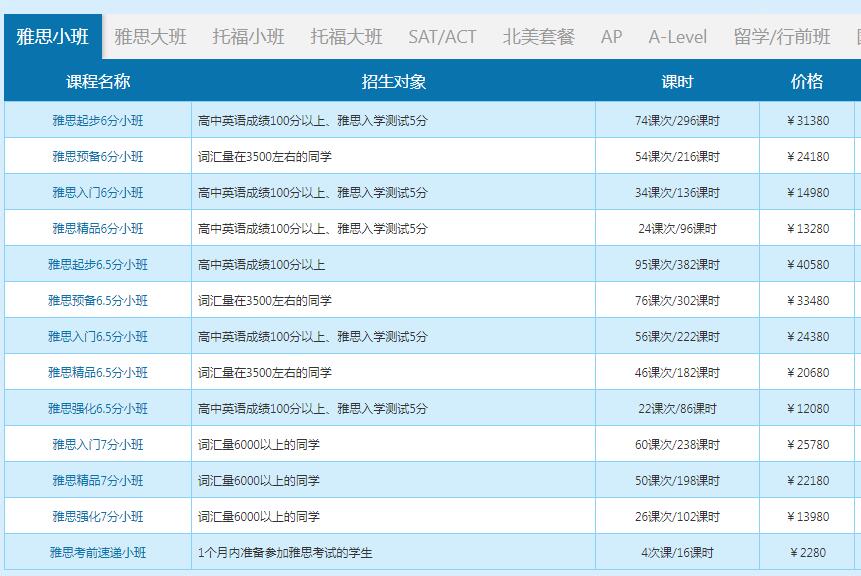This screenshot has width=861, height=576.
Task: Click the 招生对象 column header
Action: pyautogui.click(x=394, y=81)
